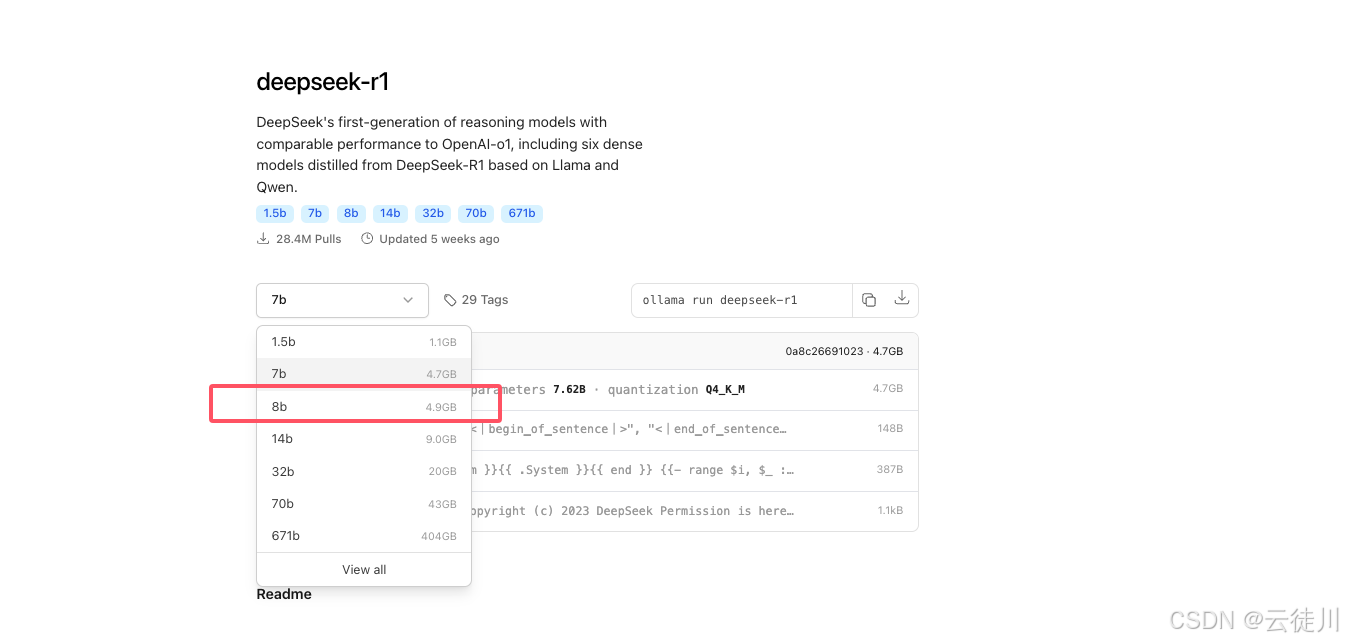Click the download icon beside command
This screenshot has width=1345, height=642.
901,298
